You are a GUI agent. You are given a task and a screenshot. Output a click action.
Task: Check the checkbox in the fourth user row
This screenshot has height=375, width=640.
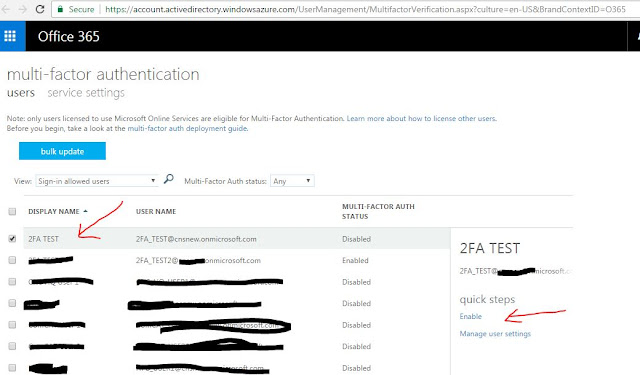tap(12, 303)
